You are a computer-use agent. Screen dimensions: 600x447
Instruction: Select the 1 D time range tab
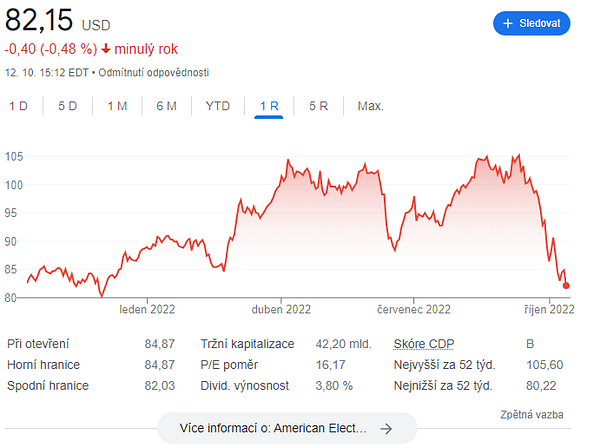[x=18, y=106]
